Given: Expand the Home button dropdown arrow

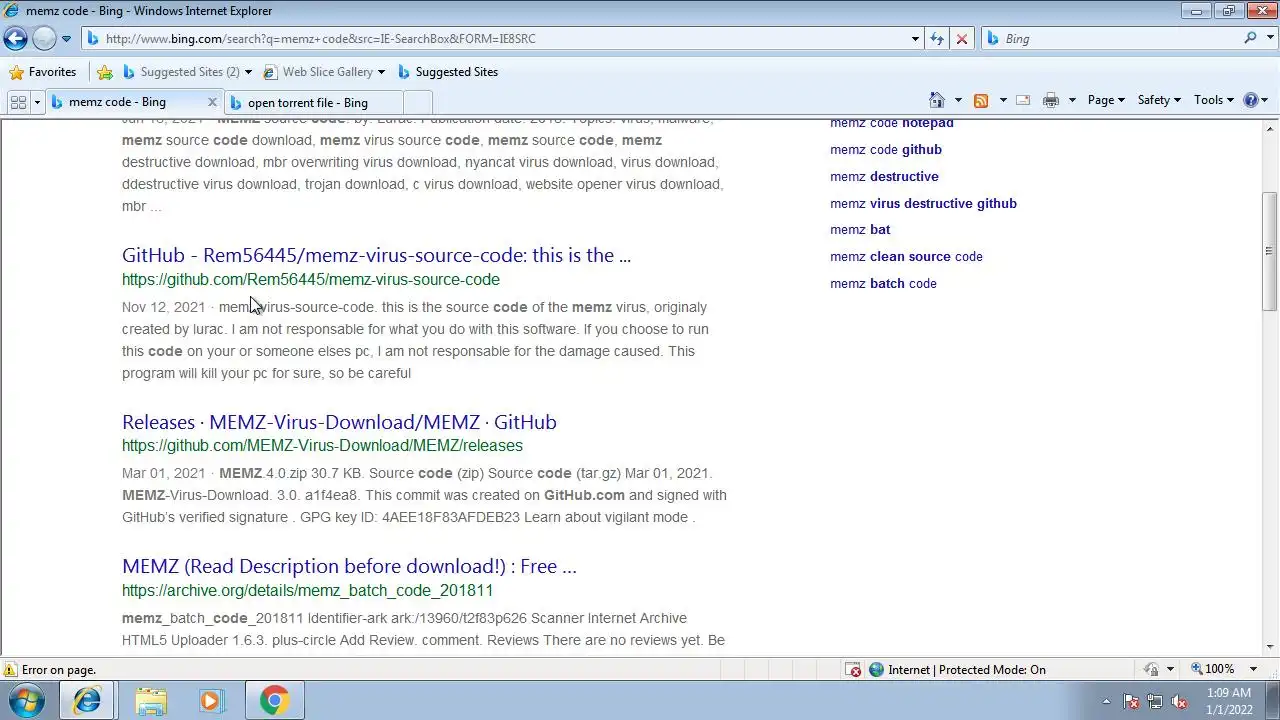Looking at the screenshot, I should coord(958,100).
